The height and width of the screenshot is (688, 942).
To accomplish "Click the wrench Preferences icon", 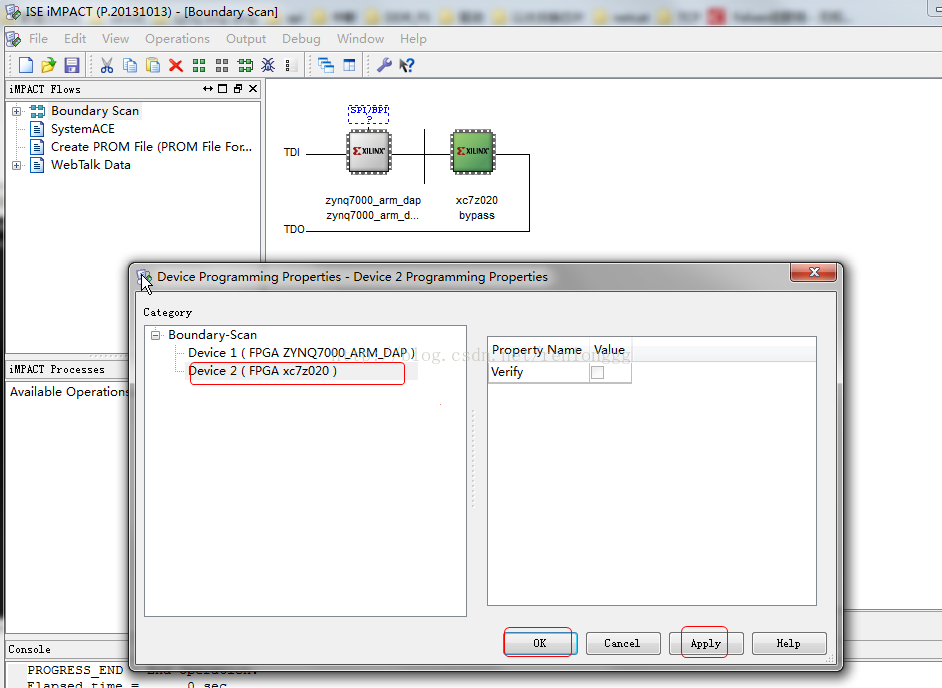I will [384, 65].
